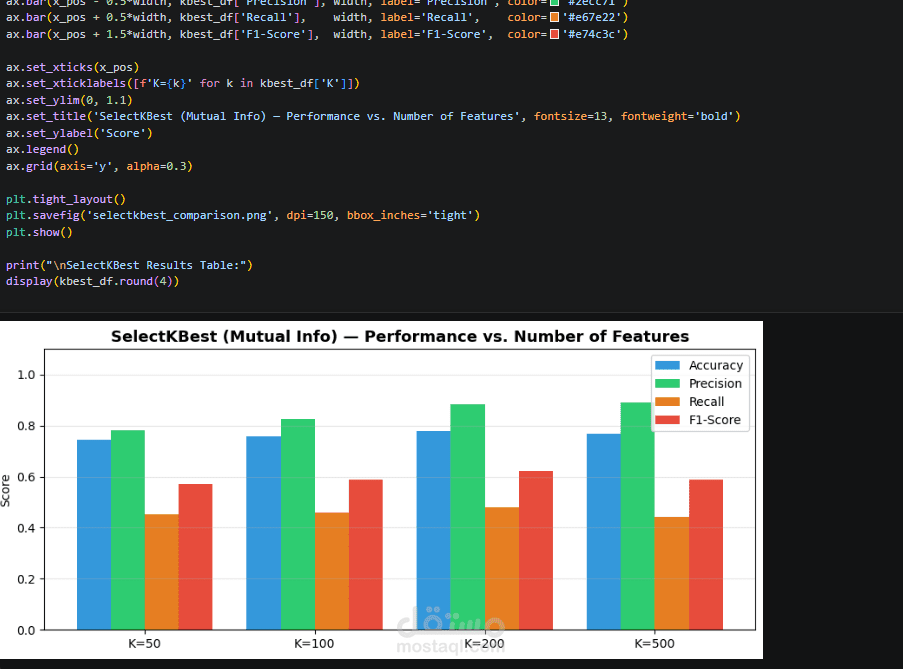Click the red '#e74c3c' color swatch in code
The height and width of the screenshot is (669, 903).
pos(554,34)
